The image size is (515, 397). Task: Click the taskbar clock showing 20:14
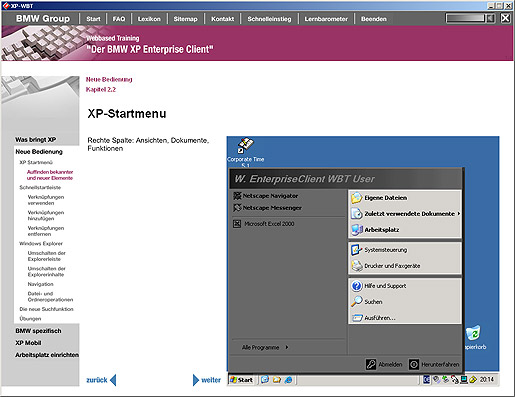[487, 379]
